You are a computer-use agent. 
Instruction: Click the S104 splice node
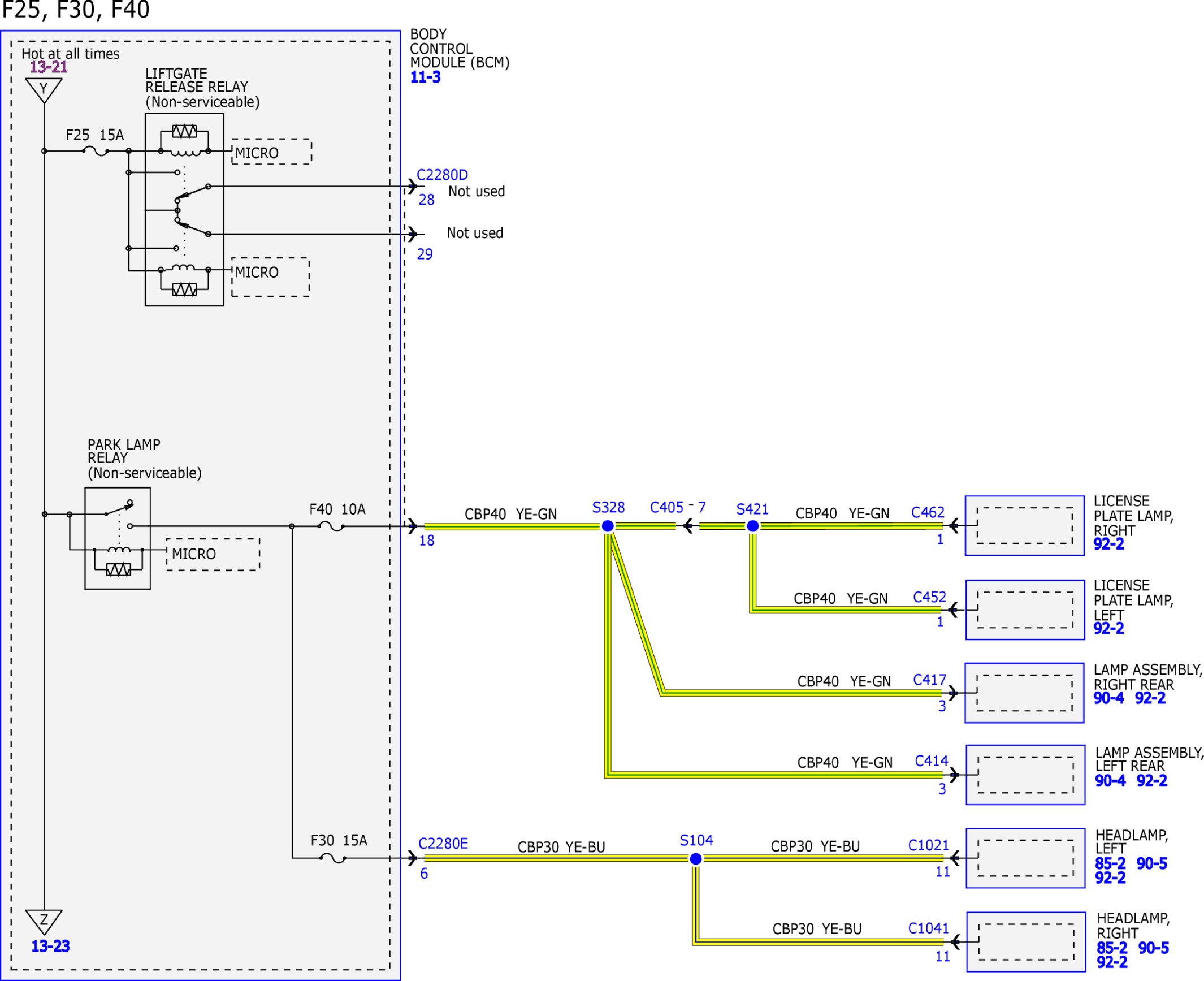point(696,858)
